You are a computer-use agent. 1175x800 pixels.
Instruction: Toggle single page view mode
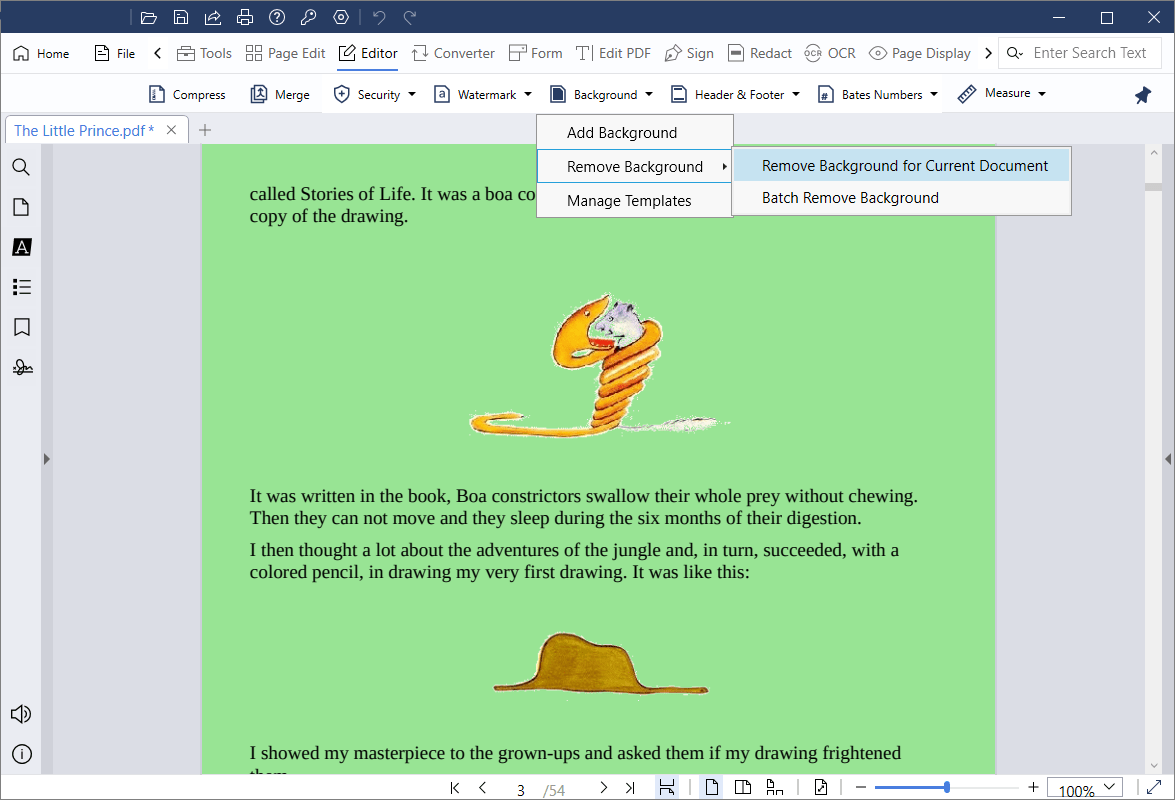(x=711, y=787)
